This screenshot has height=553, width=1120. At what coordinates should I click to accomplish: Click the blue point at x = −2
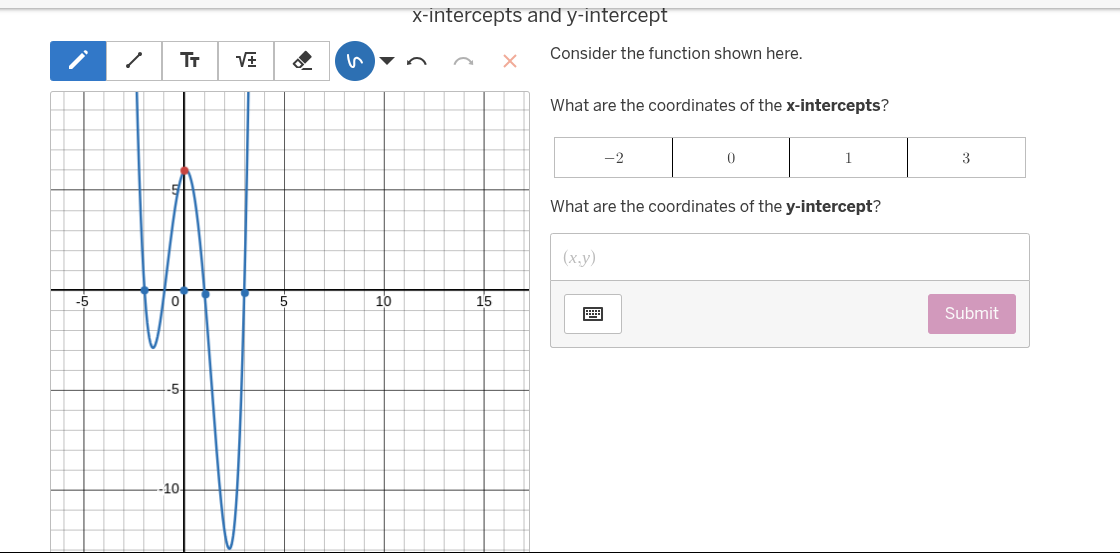coord(144,290)
